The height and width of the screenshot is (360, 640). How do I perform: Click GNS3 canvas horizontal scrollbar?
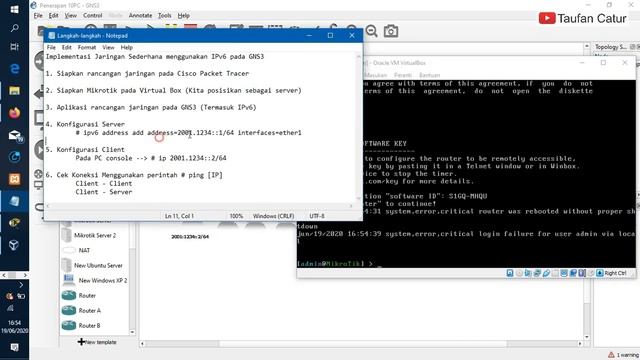361,344
